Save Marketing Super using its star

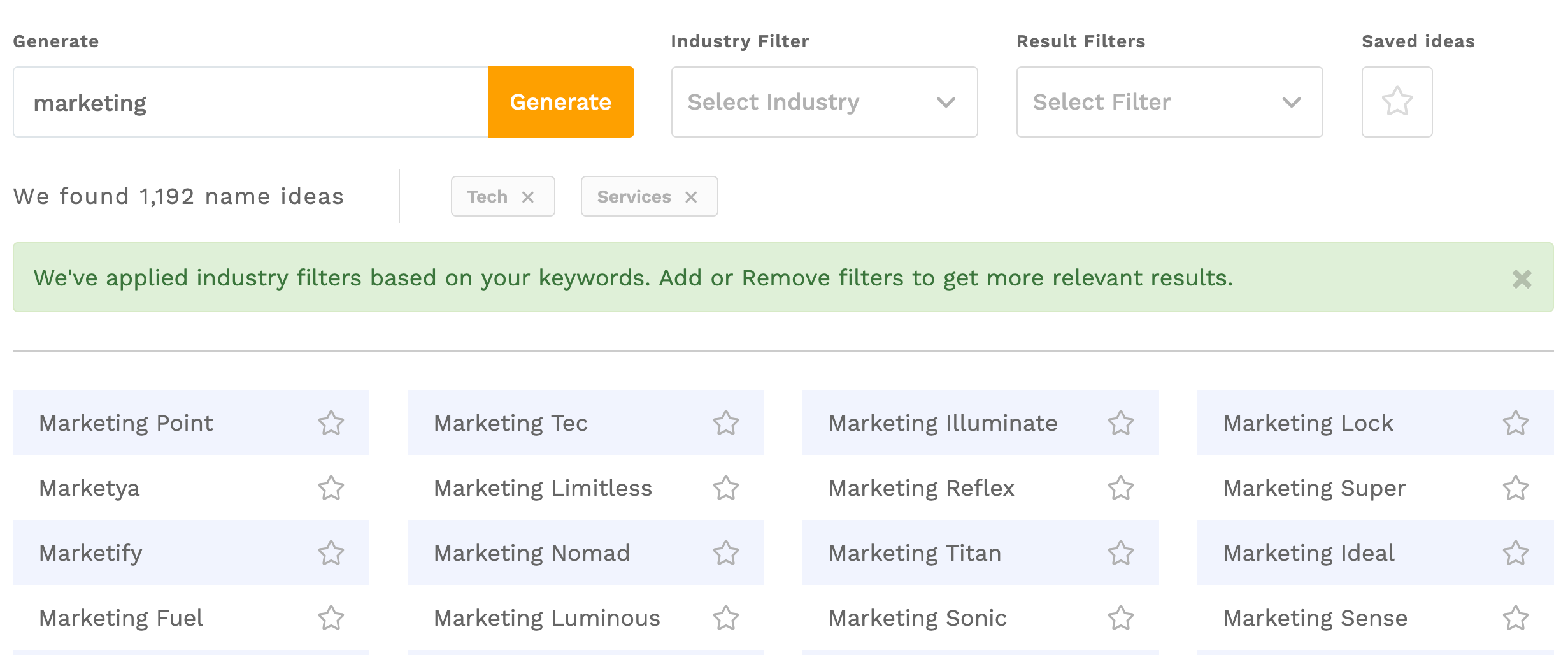click(x=1516, y=488)
